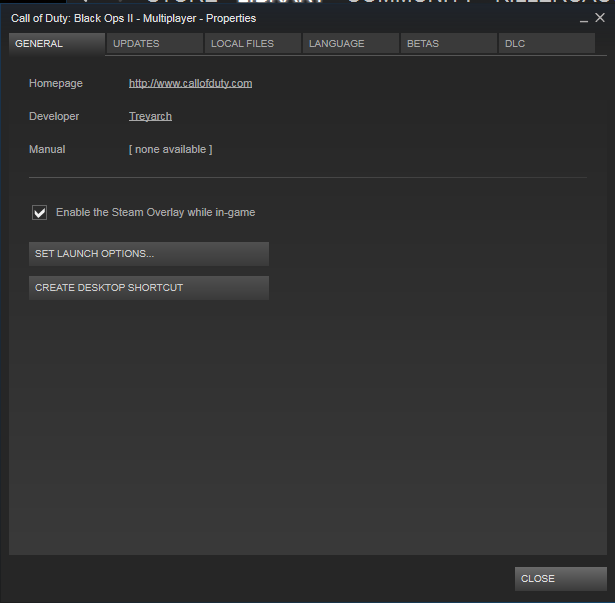Click the Properties window title text

[x=133, y=18]
